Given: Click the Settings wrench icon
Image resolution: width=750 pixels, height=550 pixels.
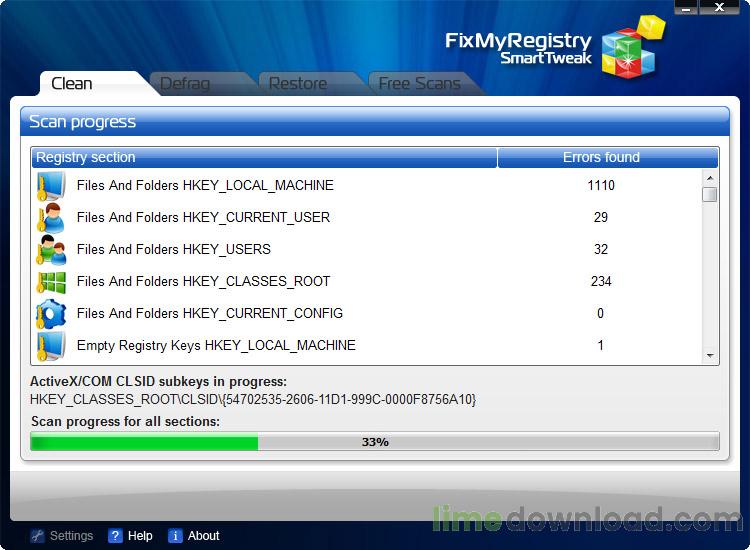Looking at the screenshot, I should click(x=37, y=536).
